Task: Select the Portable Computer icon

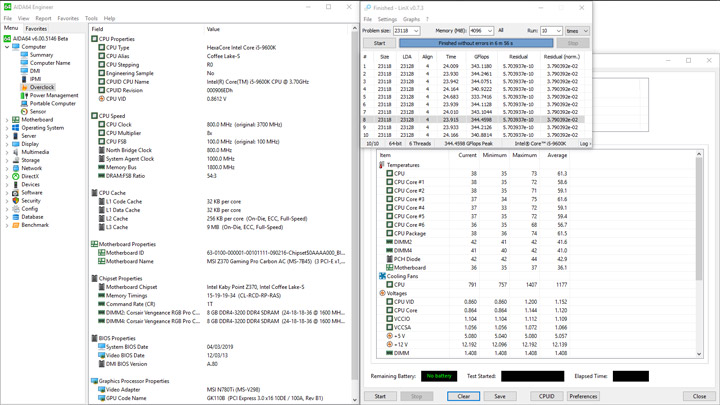Action: 24,103
